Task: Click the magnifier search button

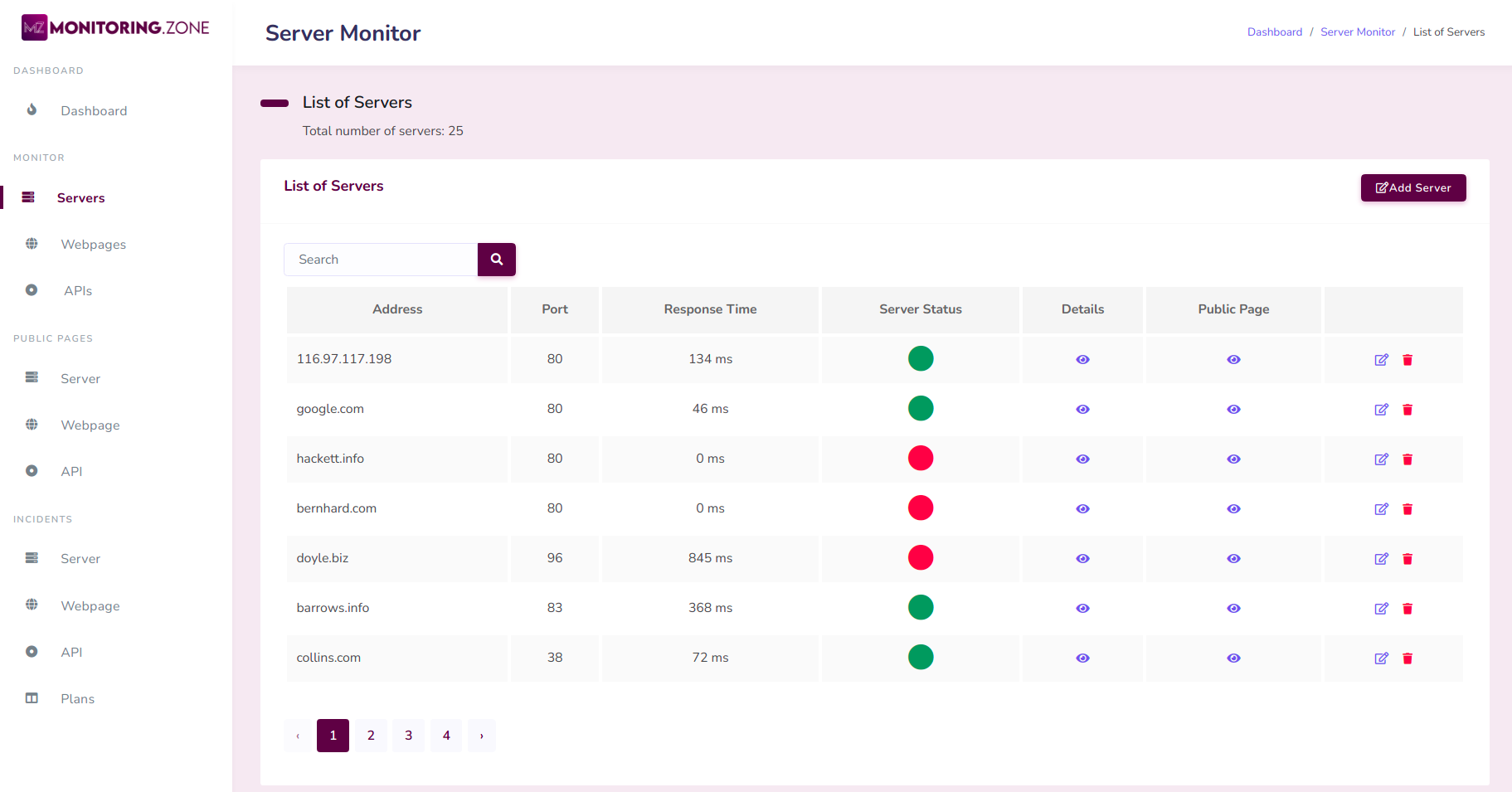Action: (x=496, y=260)
